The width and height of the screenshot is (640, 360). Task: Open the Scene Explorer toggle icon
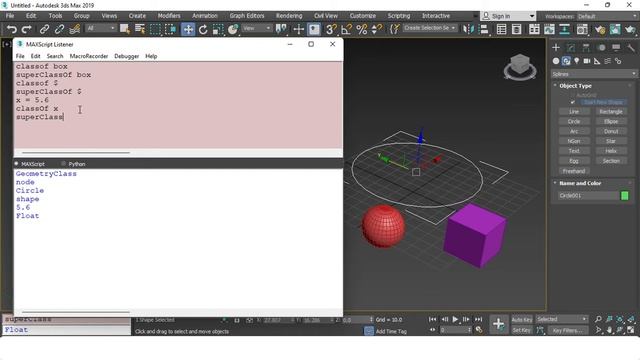[x=501, y=29]
